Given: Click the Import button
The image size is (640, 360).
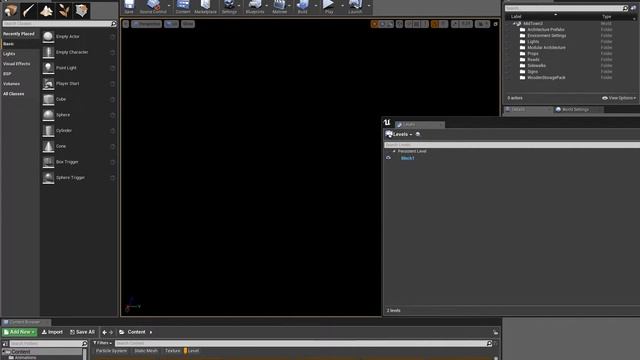Looking at the screenshot, I should pyautogui.click(x=52, y=332).
